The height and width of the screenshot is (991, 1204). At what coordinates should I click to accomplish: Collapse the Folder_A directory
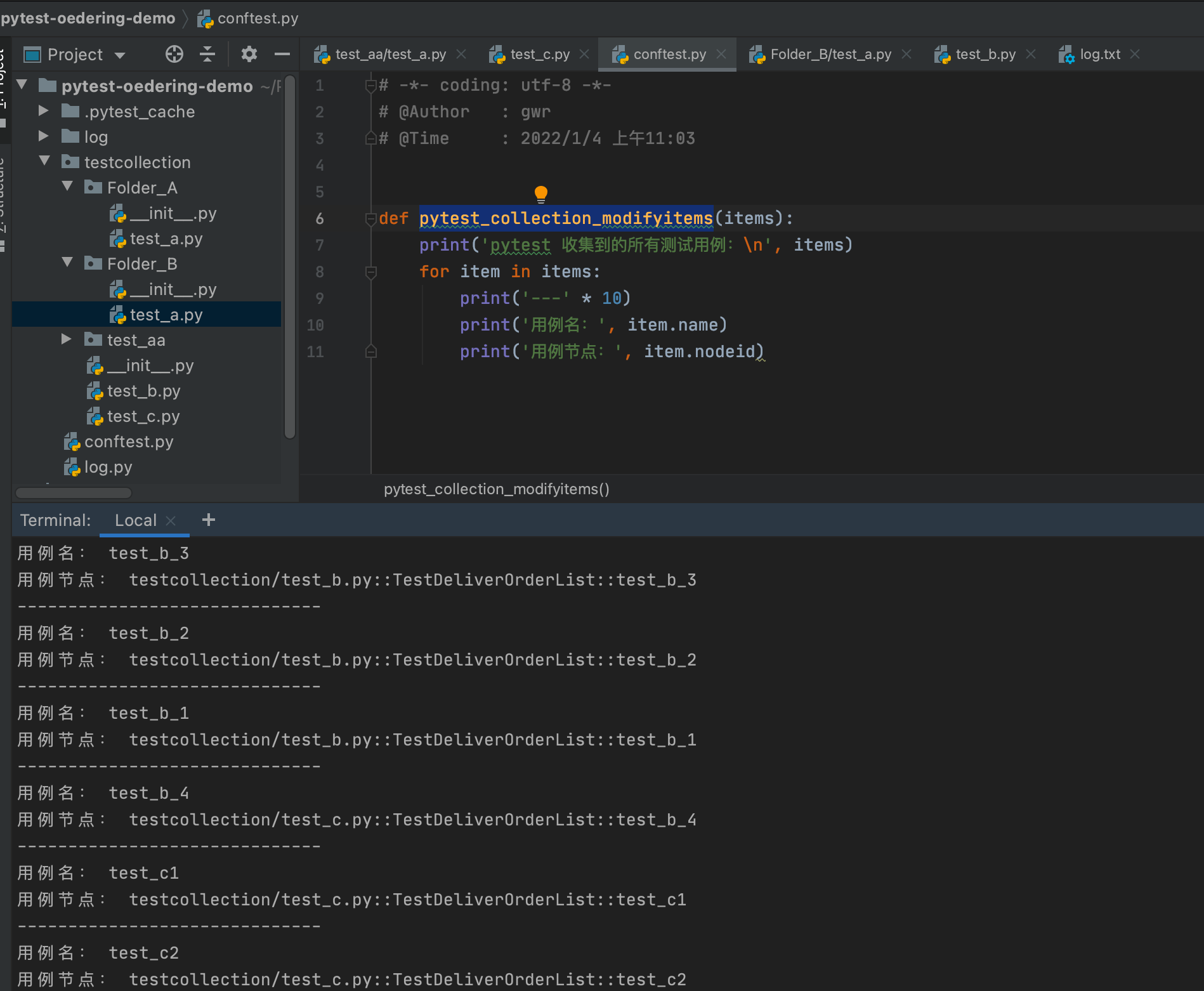(x=67, y=187)
